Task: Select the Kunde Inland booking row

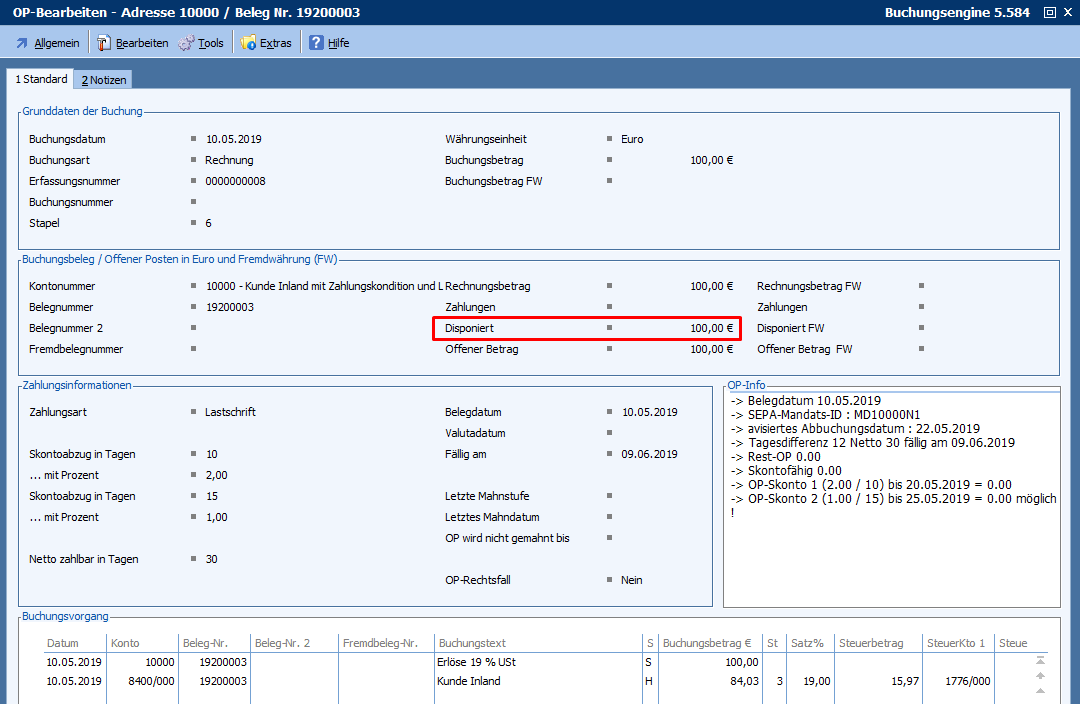Action: (x=469, y=681)
